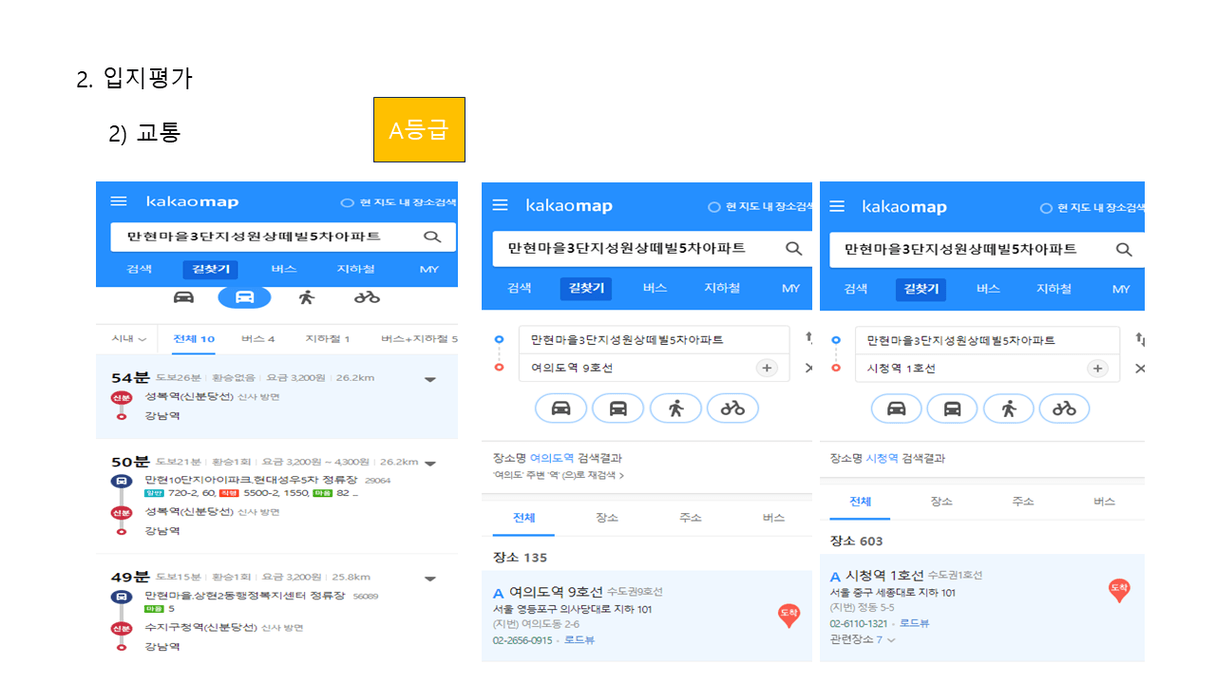This screenshot has width=1216, height=684.
Task: Click destination field containing 시청역 1호선
Action: click(989, 368)
